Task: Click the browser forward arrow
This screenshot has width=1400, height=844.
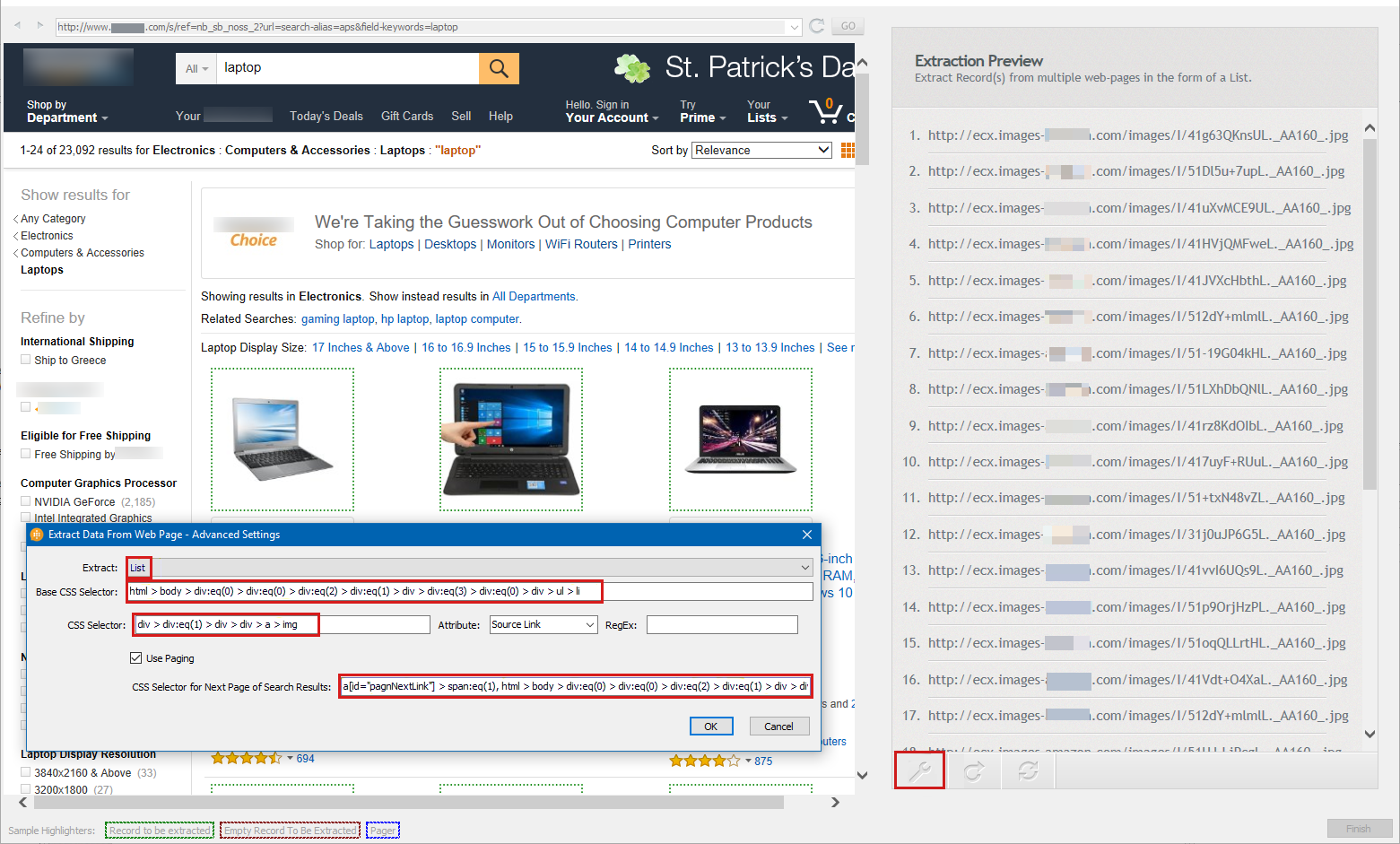Action: [39, 25]
